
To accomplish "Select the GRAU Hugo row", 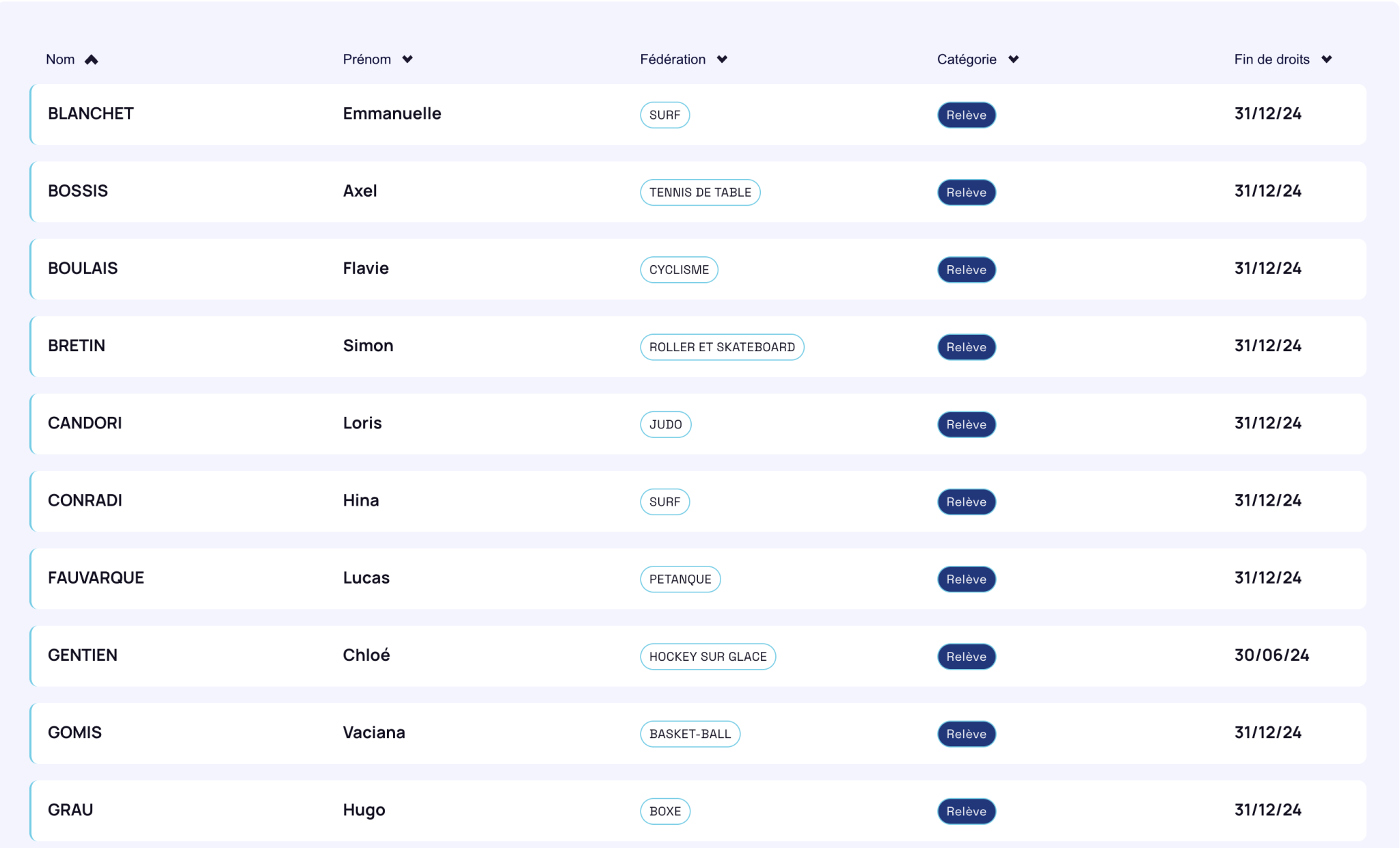I will 698,811.
